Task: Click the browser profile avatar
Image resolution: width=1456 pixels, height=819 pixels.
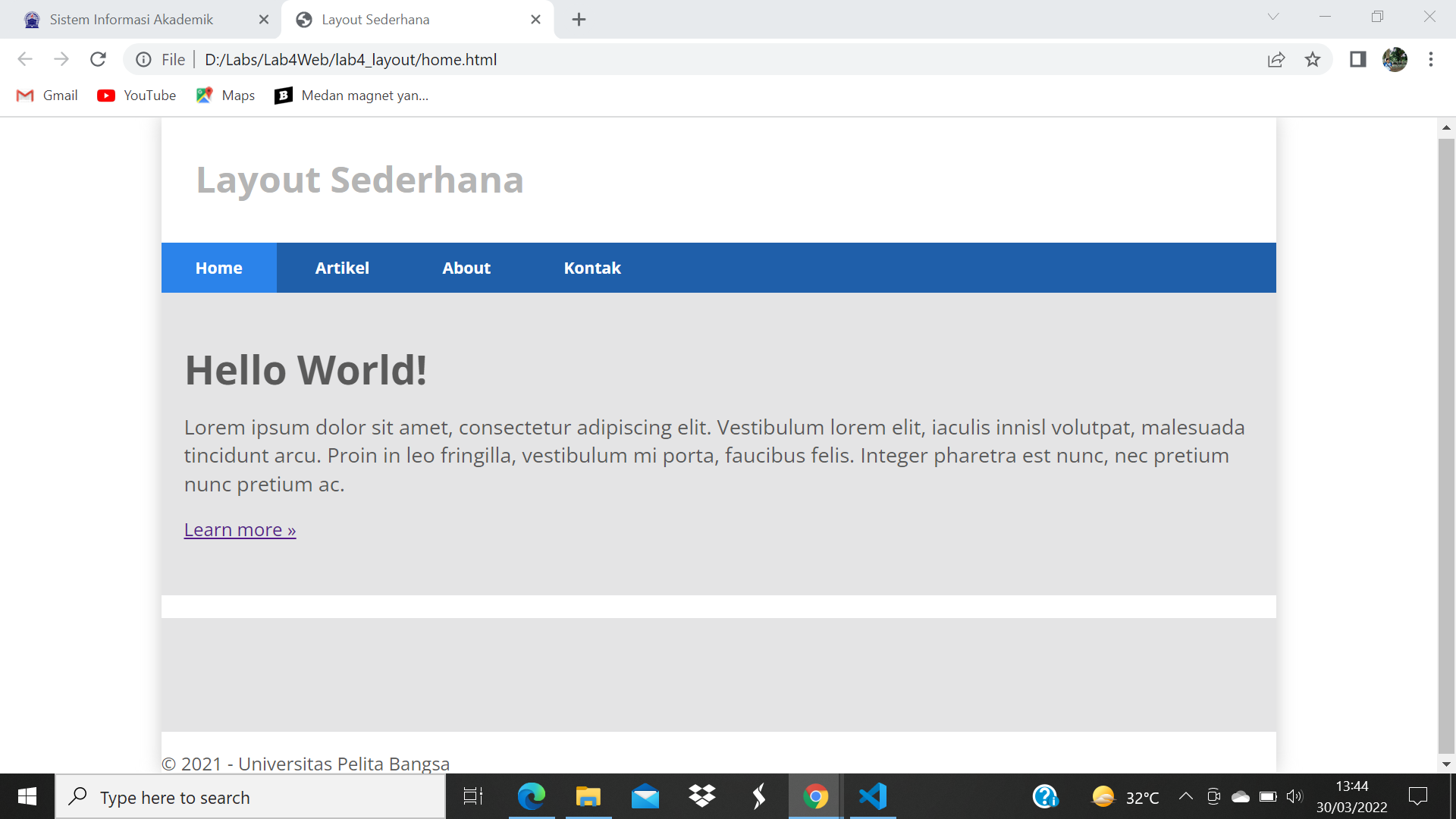Action: click(1395, 59)
